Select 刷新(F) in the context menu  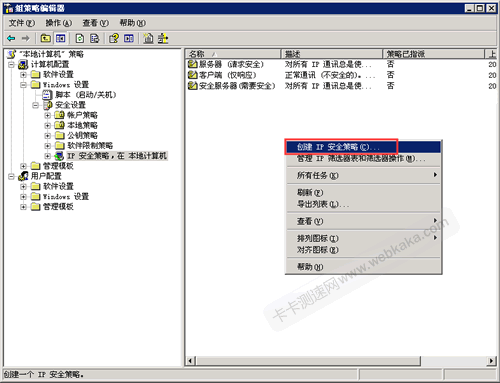tap(364, 192)
